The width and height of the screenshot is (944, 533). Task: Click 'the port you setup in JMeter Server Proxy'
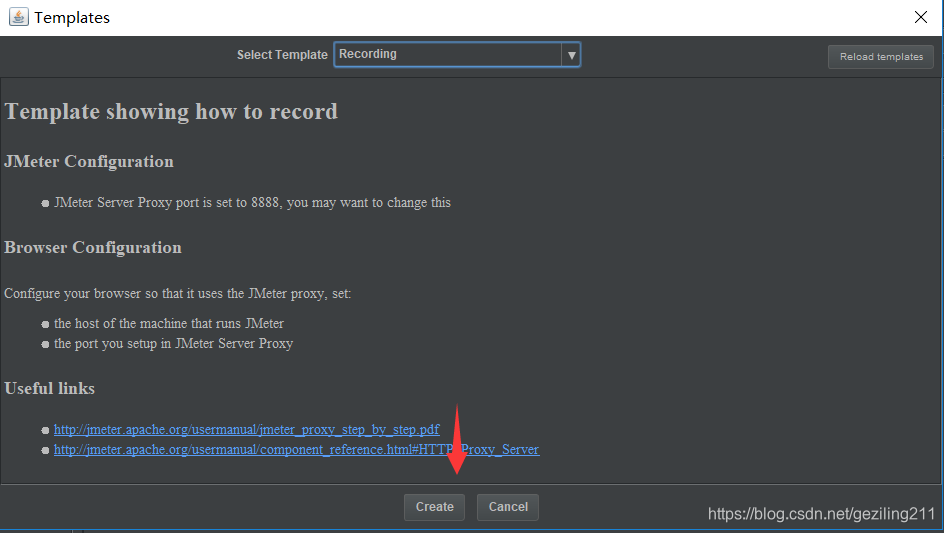(173, 343)
